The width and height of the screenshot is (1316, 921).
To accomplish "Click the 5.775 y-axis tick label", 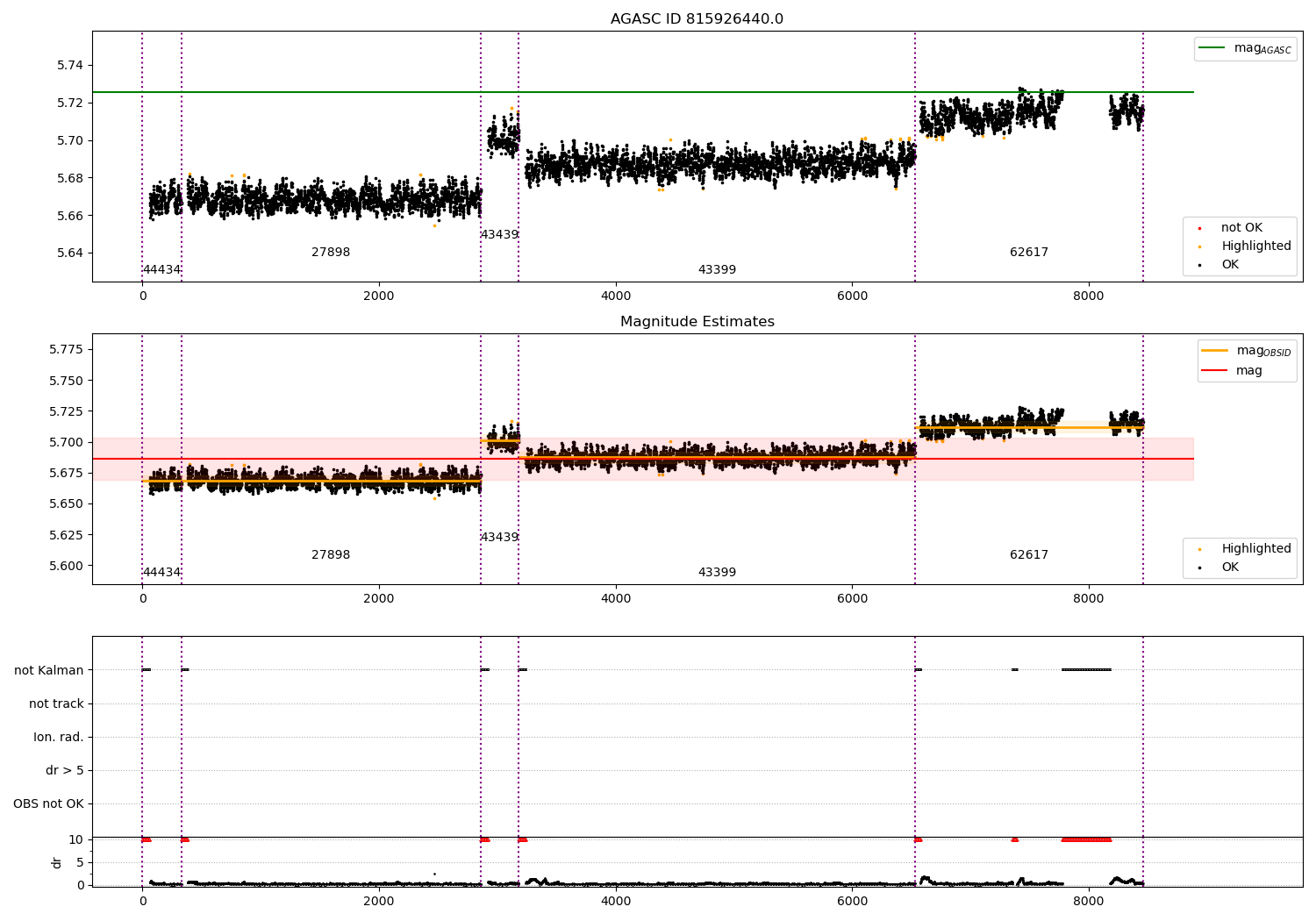I will coord(67,350).
